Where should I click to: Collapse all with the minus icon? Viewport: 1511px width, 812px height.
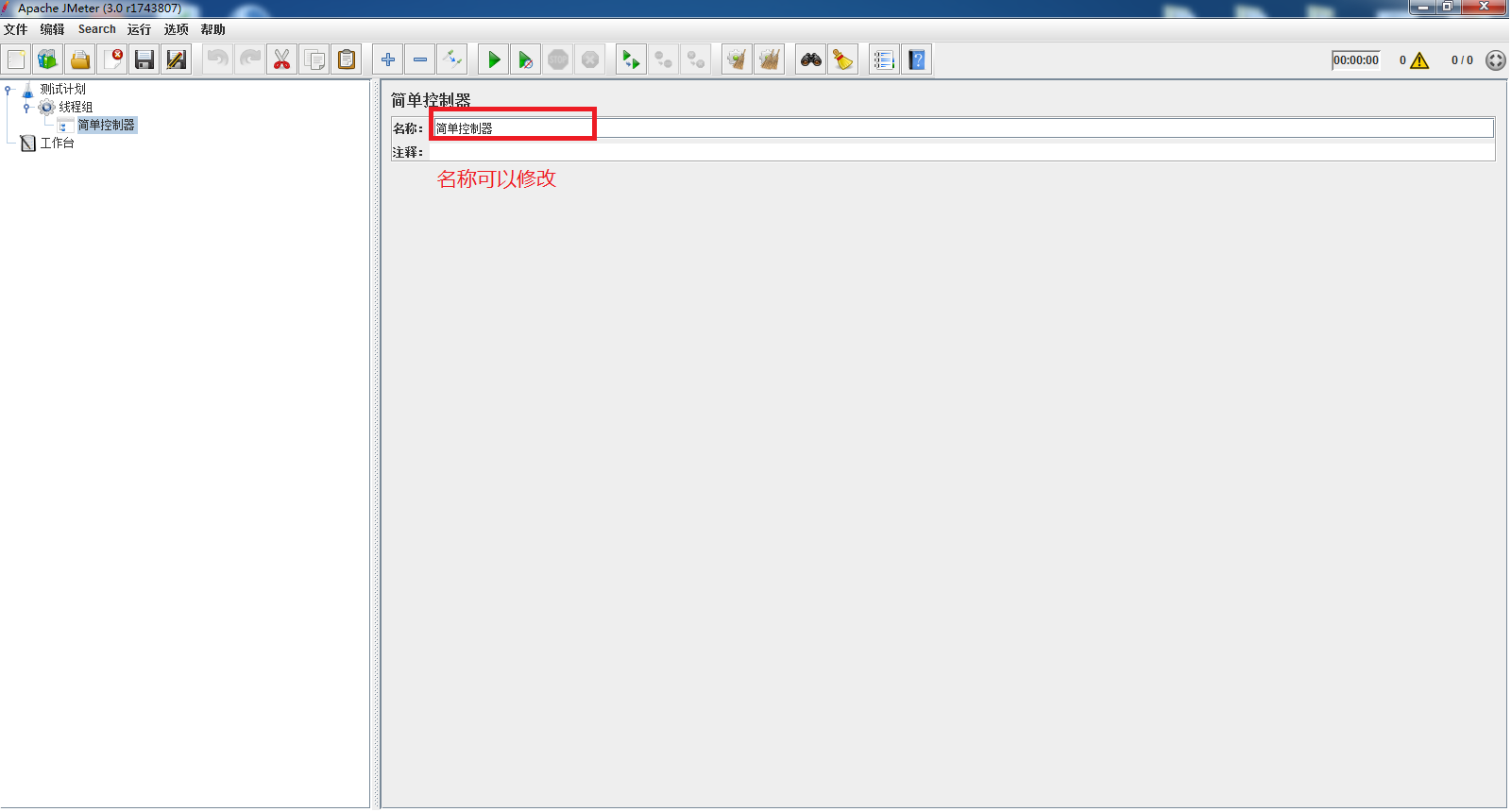pos(420,59)
